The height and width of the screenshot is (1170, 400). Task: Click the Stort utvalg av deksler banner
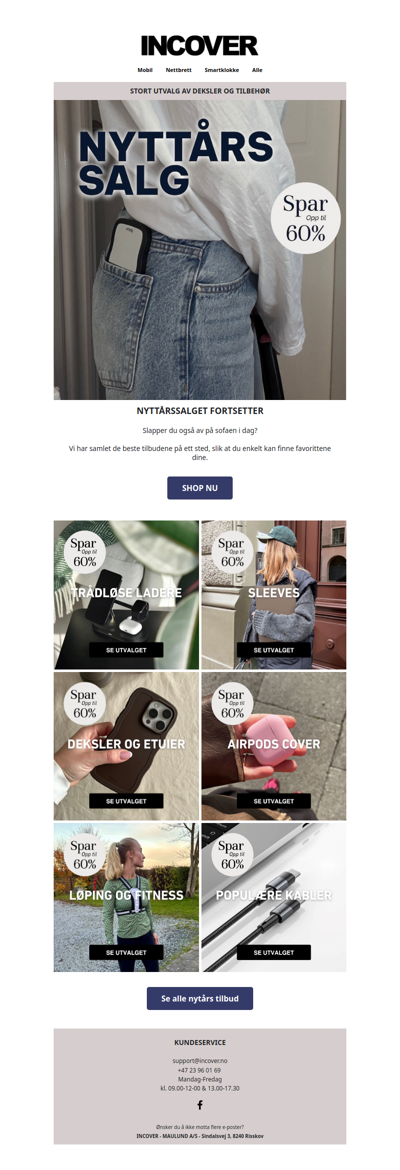click(x=200, y=91)
